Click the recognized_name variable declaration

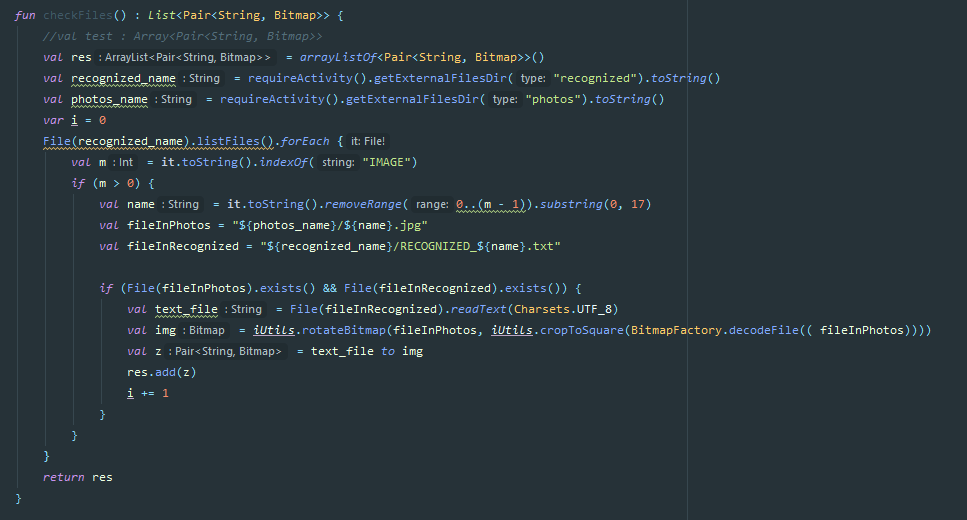pyautogui.click(x=123, y=78)
